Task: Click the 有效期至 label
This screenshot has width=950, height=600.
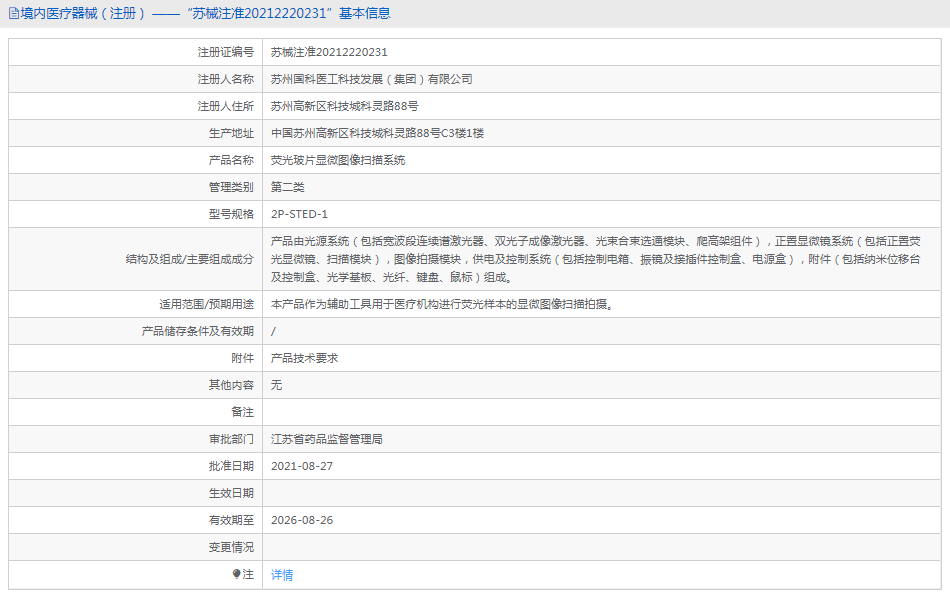Action: [231, 520]
